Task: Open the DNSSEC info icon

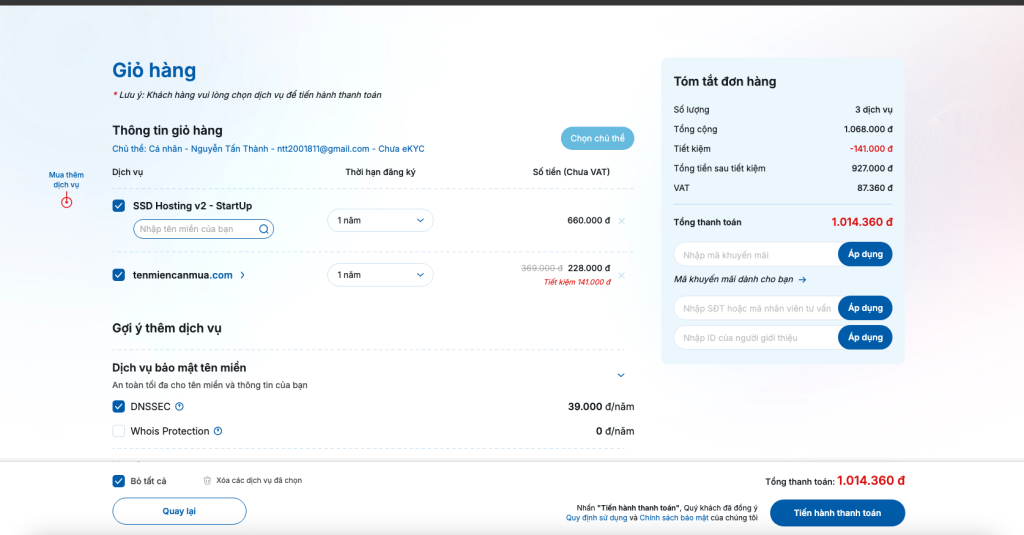Action: [180, 407]
